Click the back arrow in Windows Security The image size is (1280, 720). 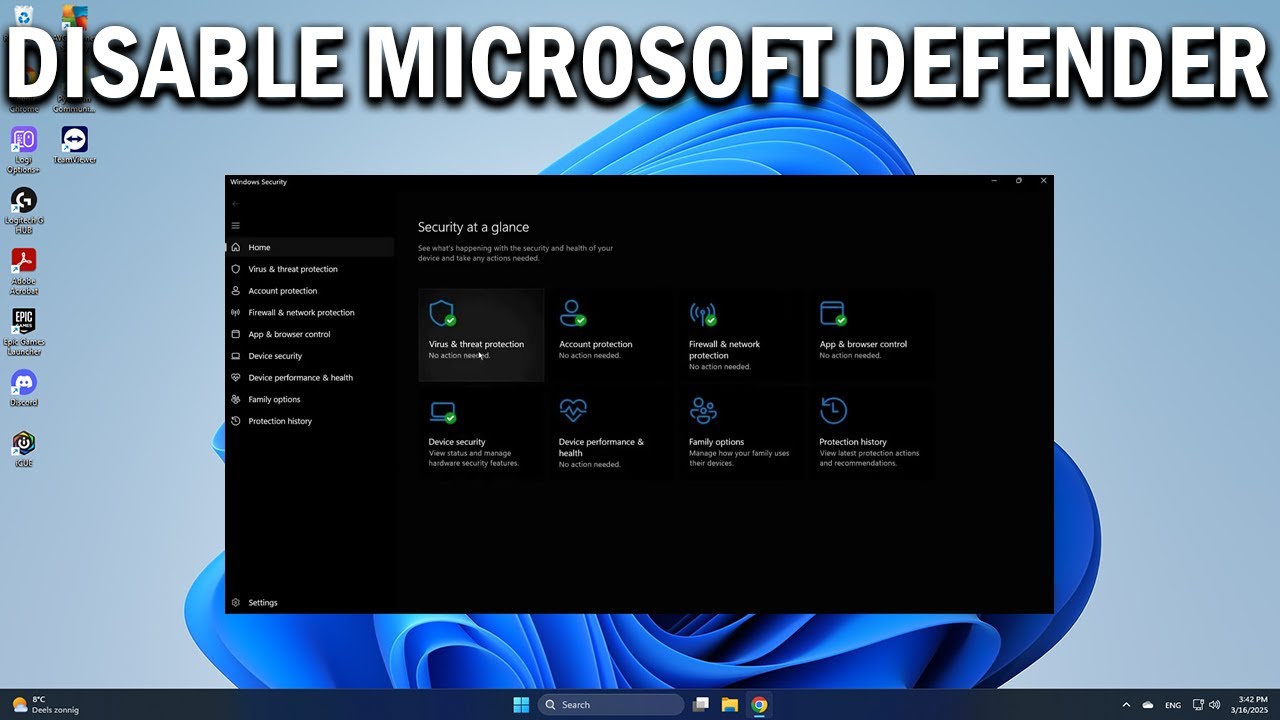tap(236, 204)
